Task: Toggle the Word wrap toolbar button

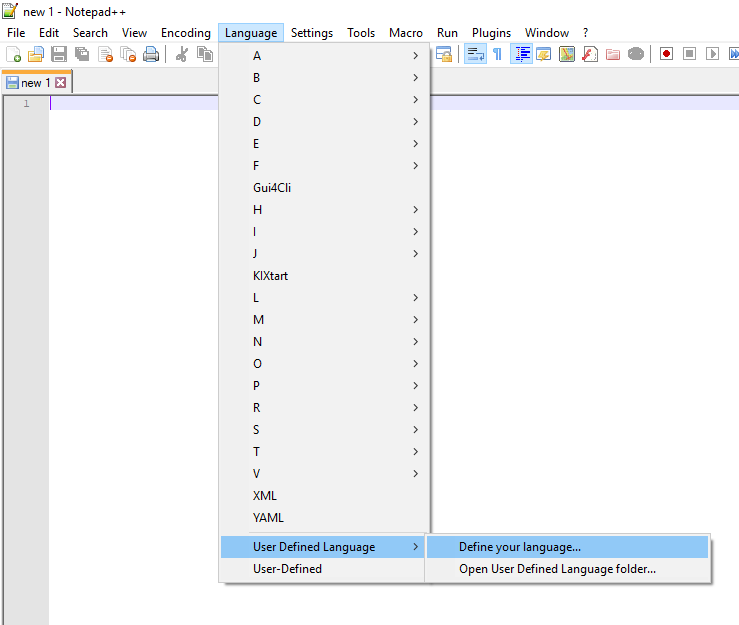Action: [475, 54]
